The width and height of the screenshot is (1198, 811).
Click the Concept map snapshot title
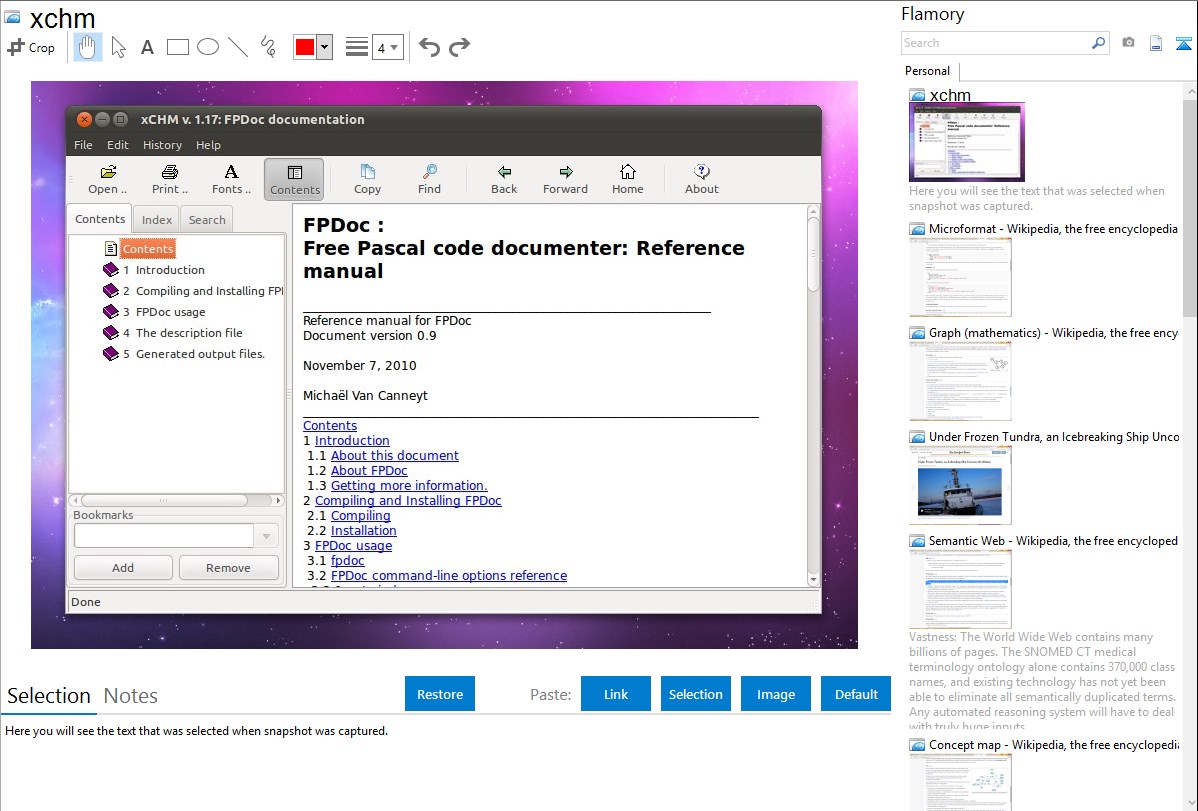coord(1054,745)
